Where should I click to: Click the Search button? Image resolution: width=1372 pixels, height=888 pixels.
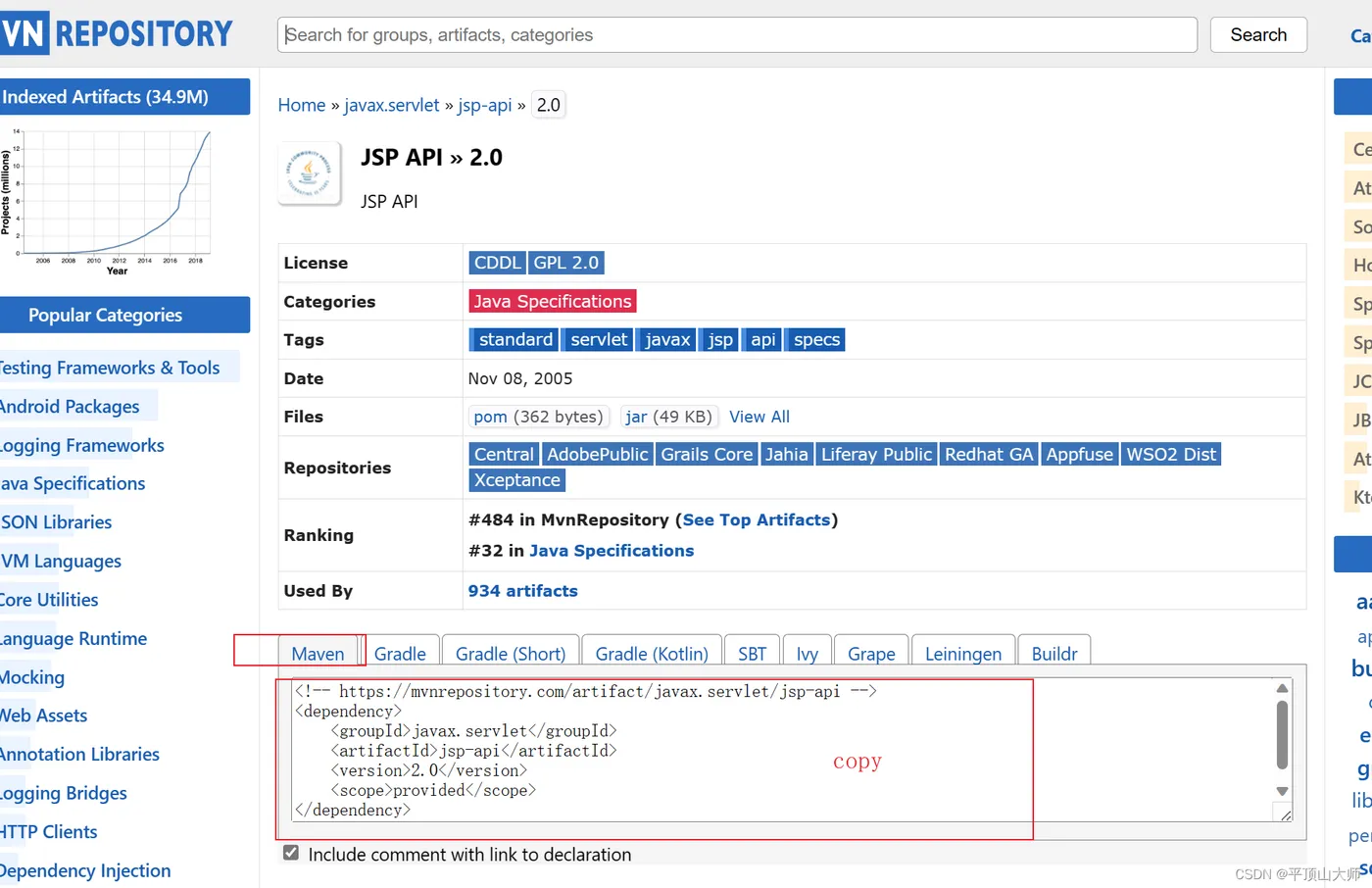pyautogui.click(x=1258, y=35)
